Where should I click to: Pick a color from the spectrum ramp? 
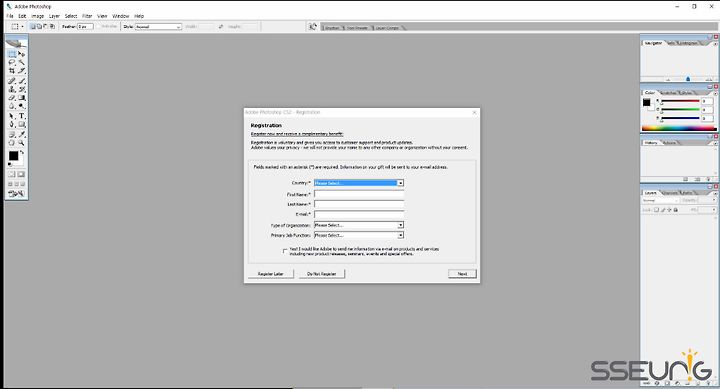pyautogui.click(x=679, y=128)
